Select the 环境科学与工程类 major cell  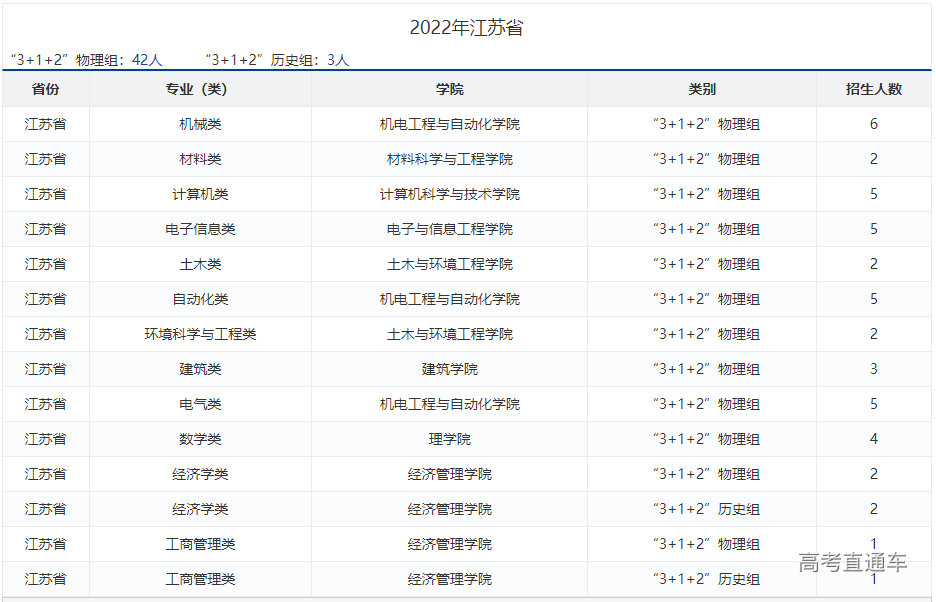coord(200,334)
